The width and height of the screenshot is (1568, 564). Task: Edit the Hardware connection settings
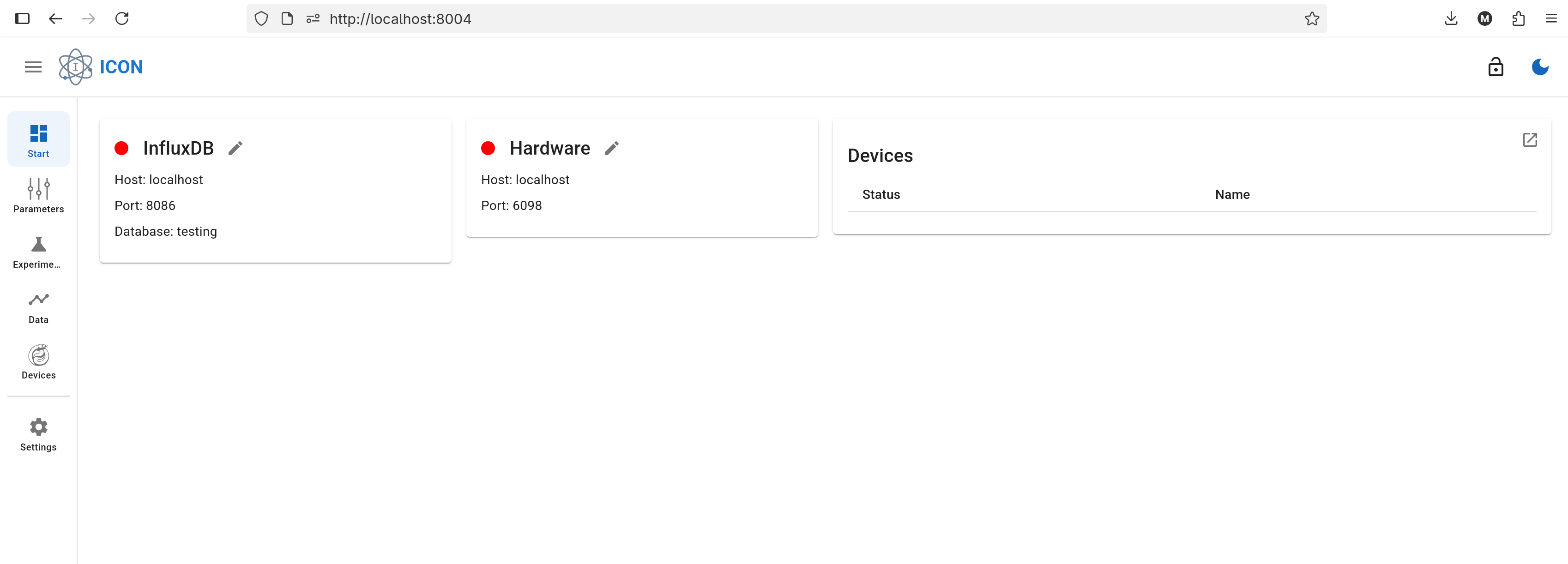pyautogui.click(x=612, y=148)
